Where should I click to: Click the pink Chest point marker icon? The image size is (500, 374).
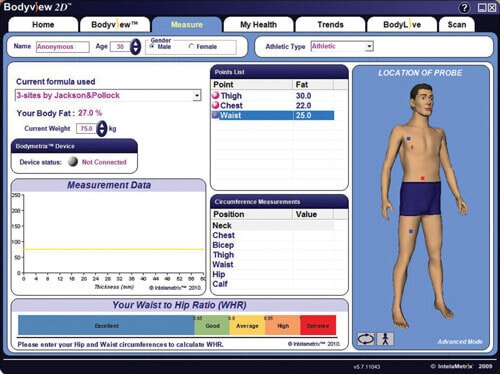216,105
